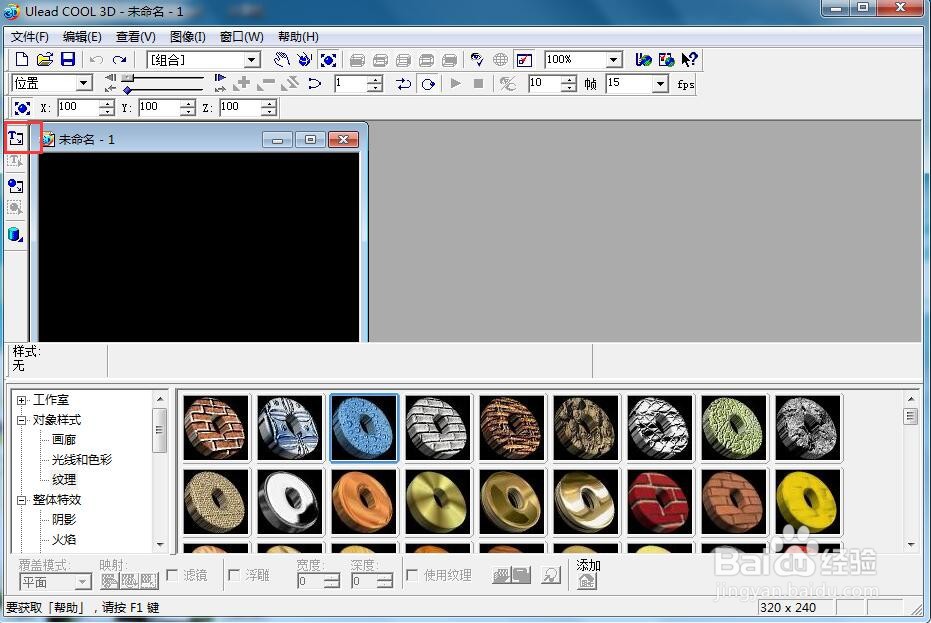Open the 图像(I) menu
This screenshot has width=931, height=623.
[188, 37]
